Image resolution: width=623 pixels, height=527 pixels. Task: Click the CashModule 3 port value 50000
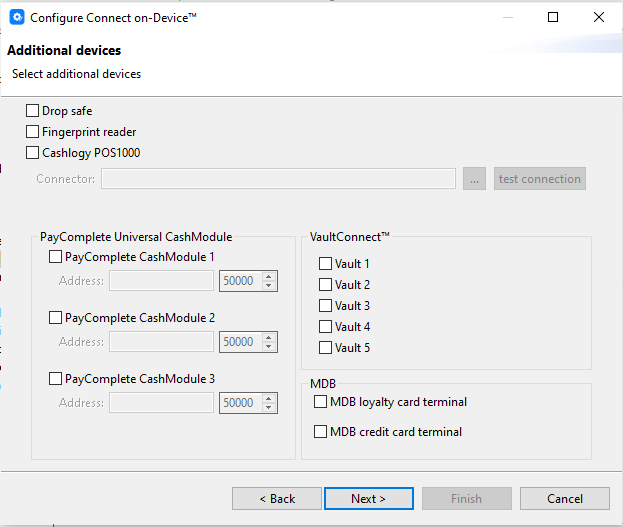238,403
